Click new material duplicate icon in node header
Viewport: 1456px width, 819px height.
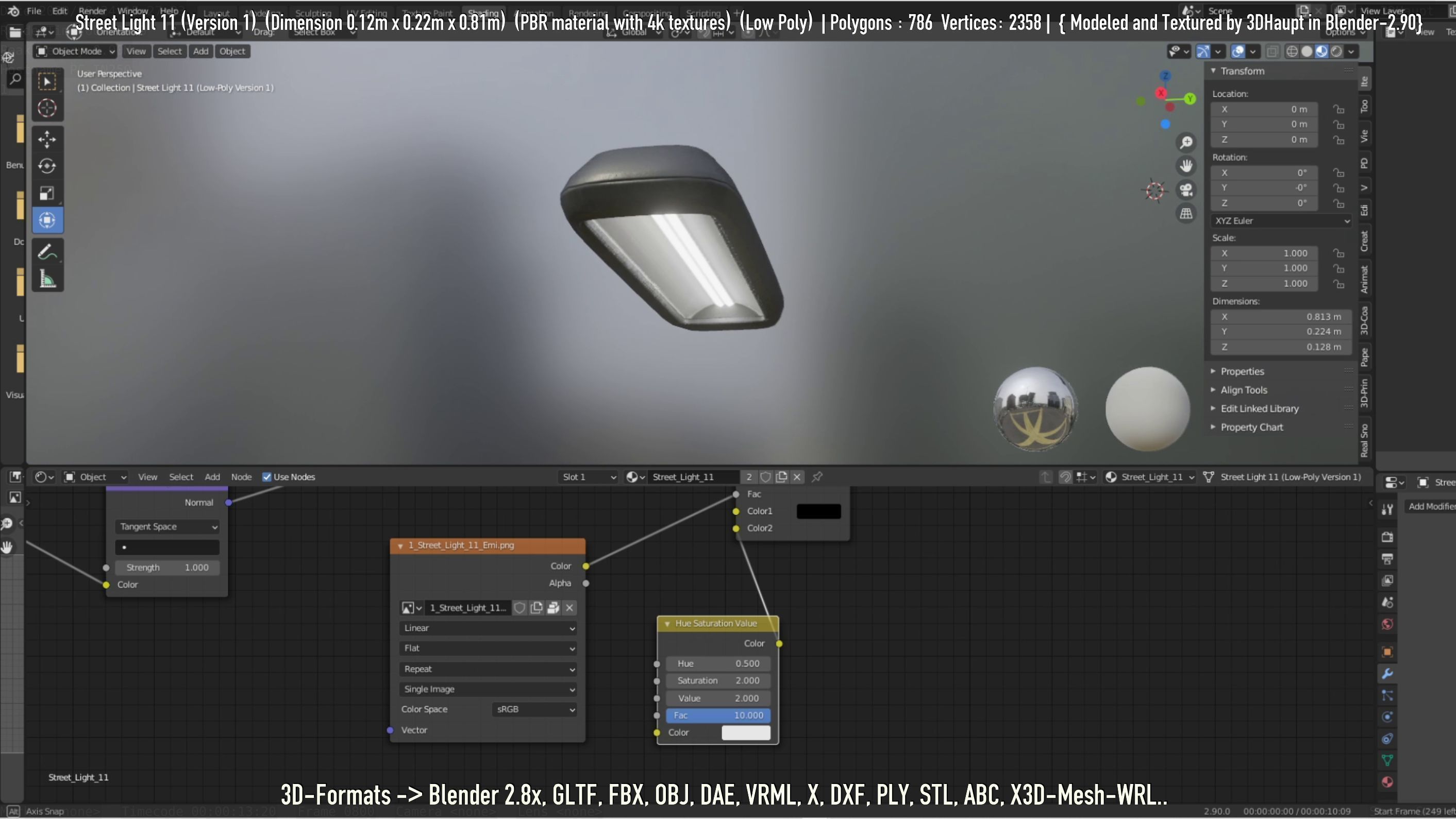[x=781, y=476]
